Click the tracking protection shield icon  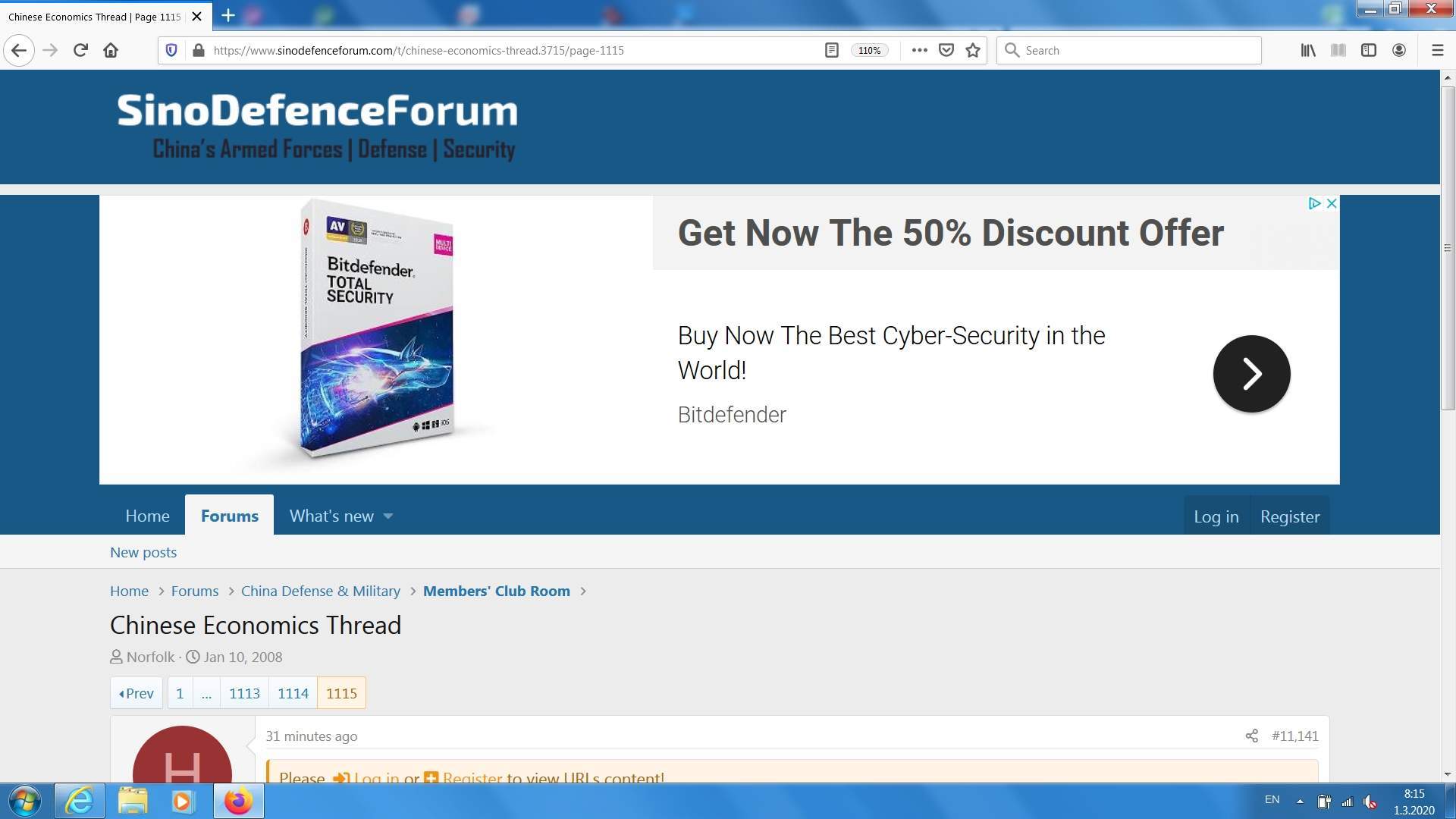(x=171, y=50)
